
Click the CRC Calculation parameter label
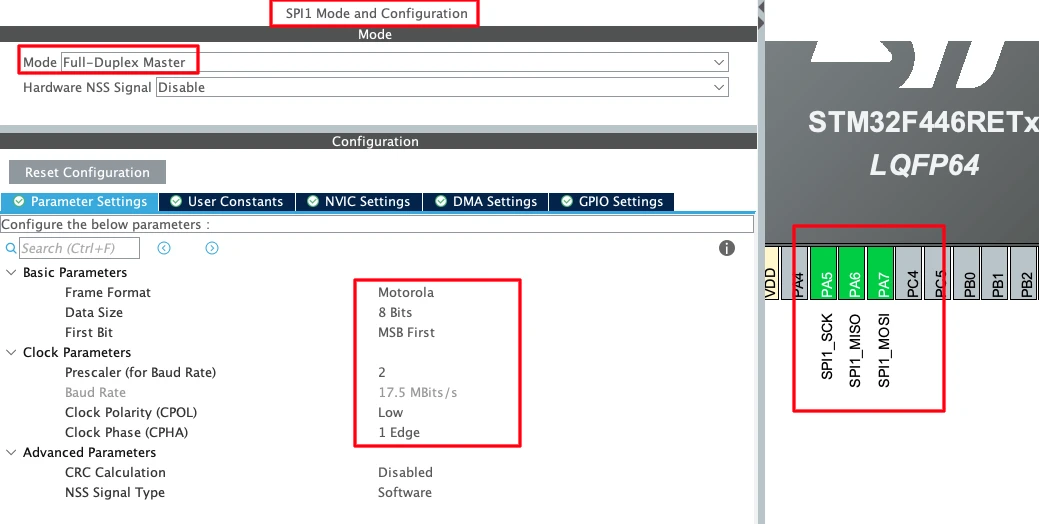(115, 472)
